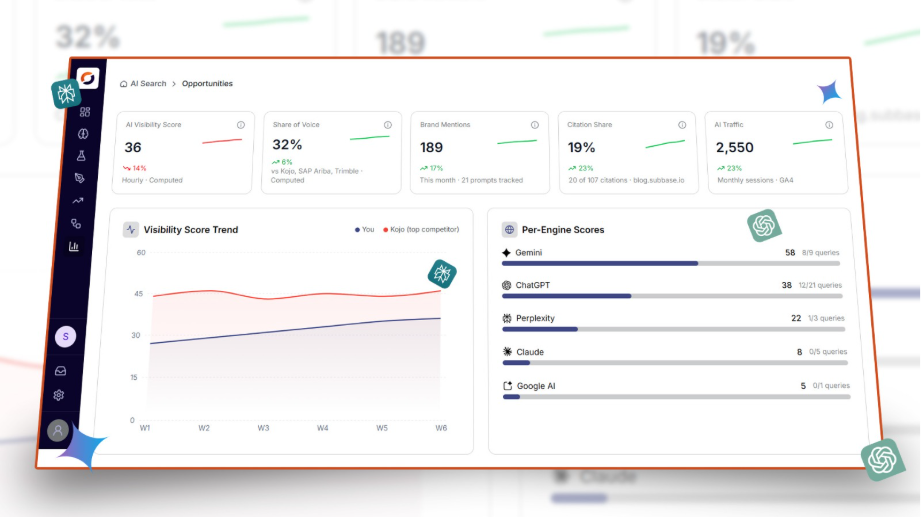
Task: Click the red Kojo line in the chart
Action: [x=297, y=295]
